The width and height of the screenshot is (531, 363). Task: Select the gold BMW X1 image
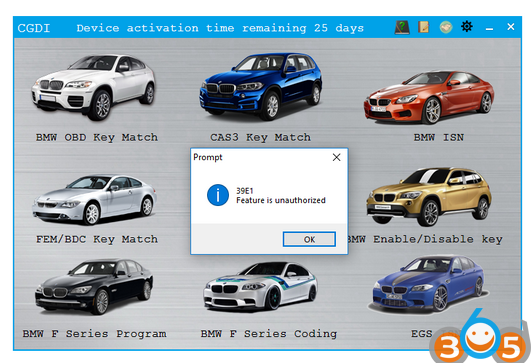tap(429, 196)
